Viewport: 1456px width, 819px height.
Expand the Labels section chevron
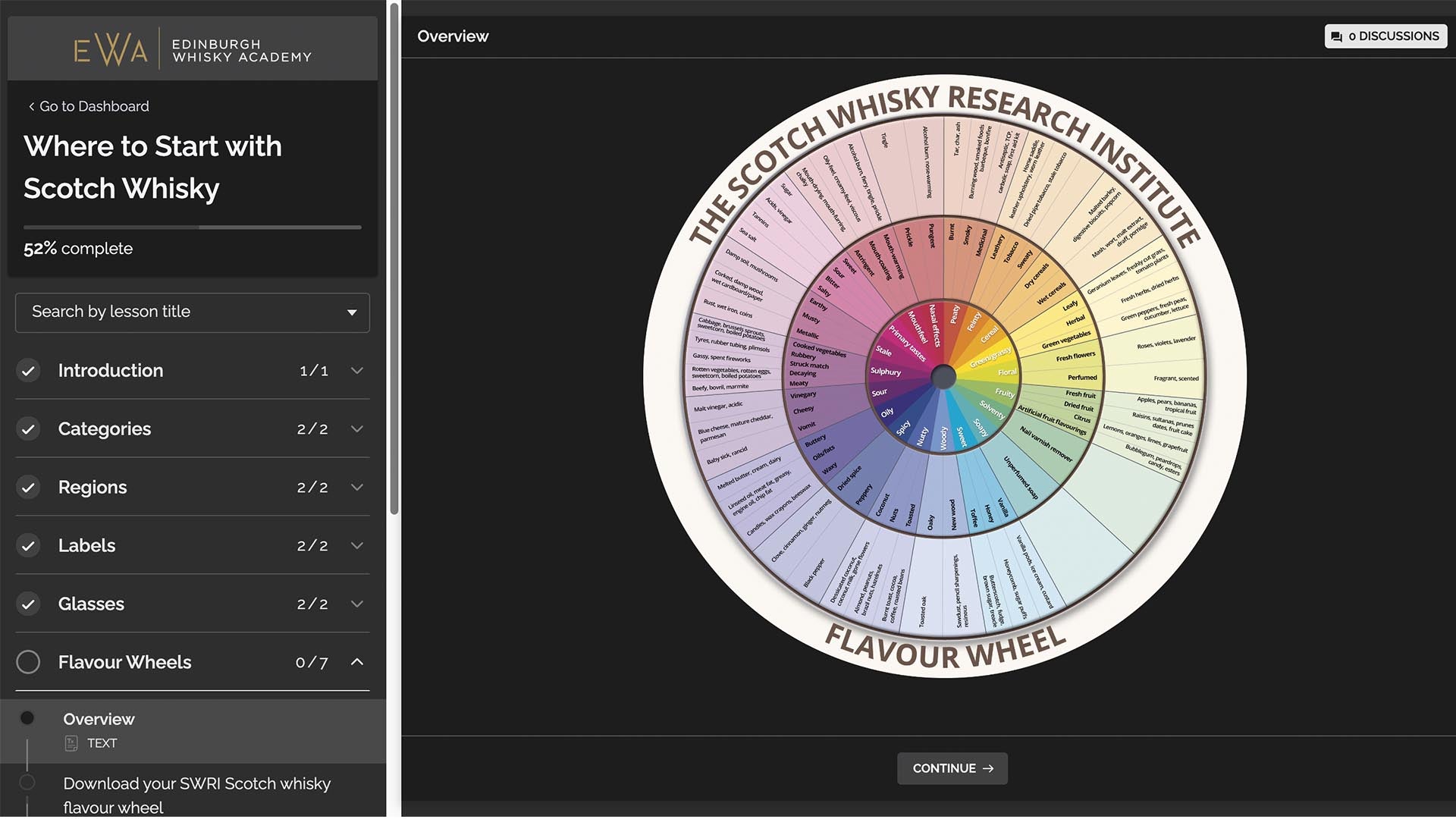(x=357, y=546)
